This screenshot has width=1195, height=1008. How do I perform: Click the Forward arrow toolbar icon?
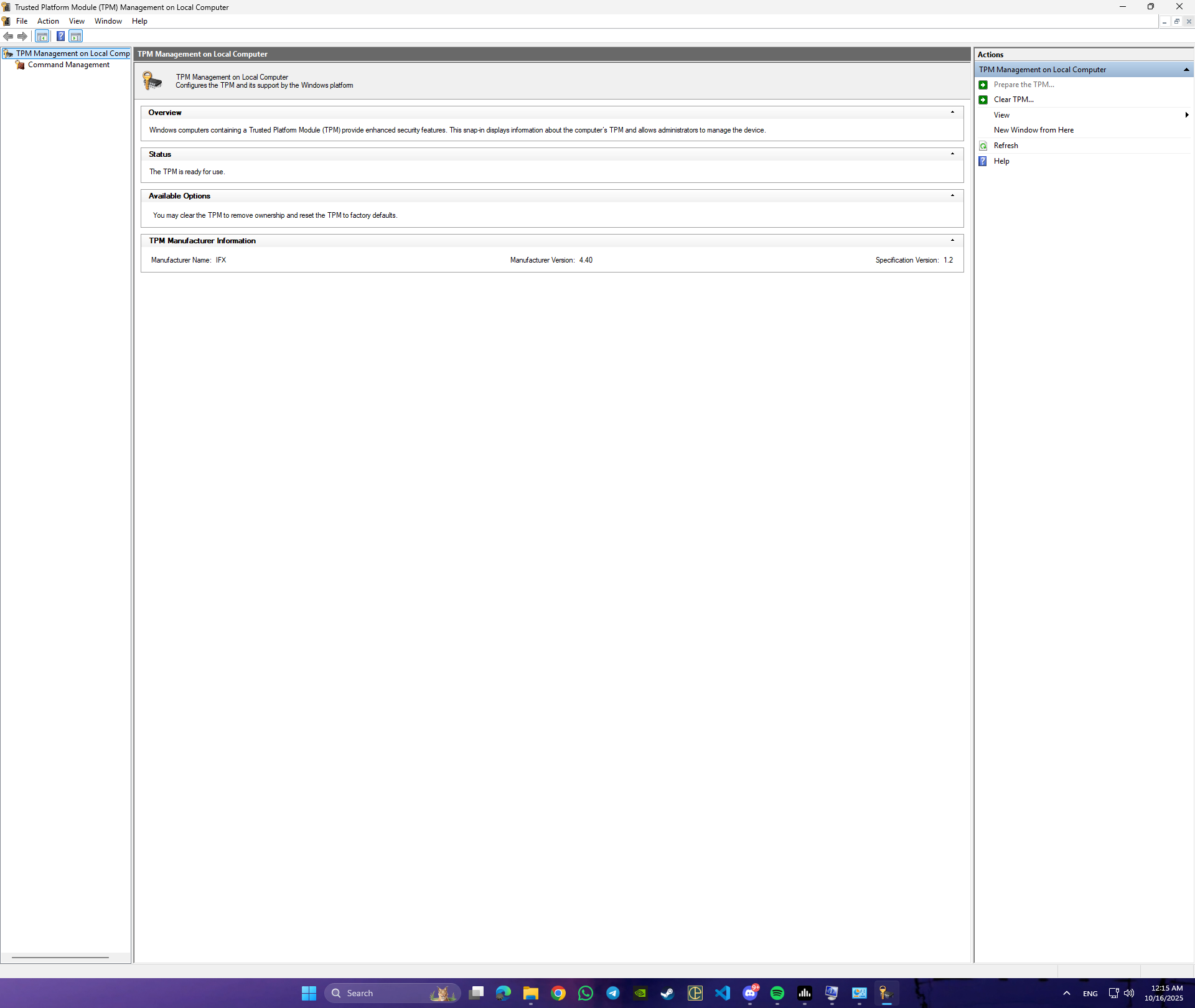tap(22, 36)
